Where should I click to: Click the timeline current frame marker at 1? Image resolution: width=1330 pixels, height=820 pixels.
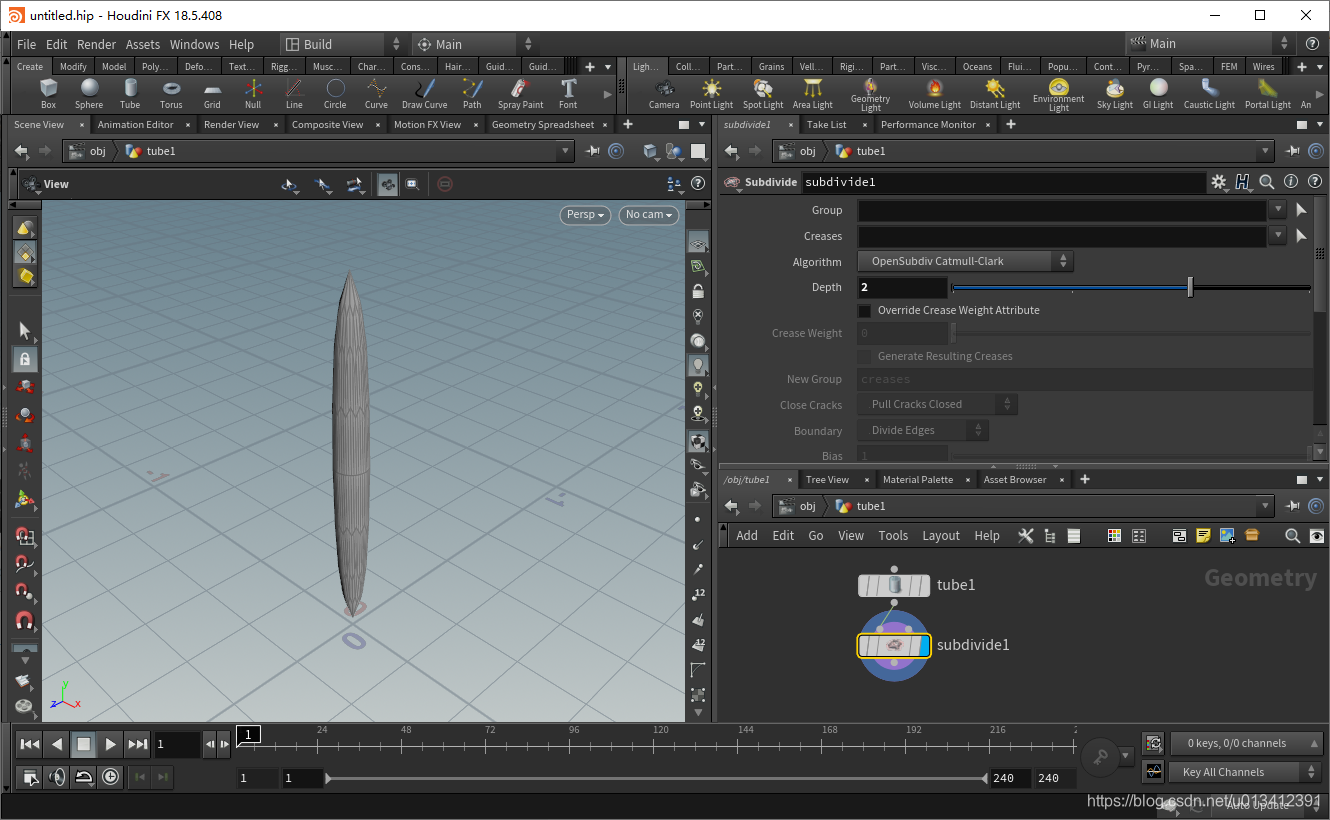coord(248,735)
